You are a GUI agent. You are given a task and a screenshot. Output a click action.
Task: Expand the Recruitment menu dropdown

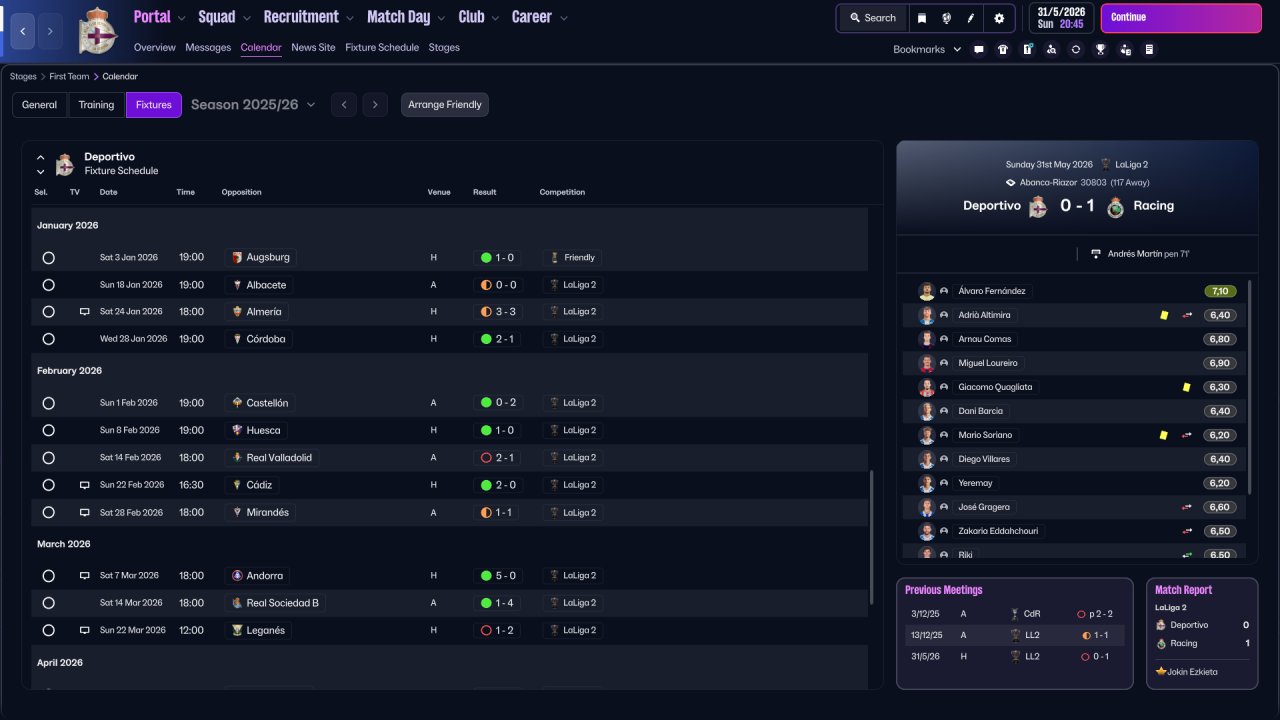click(349, 18)
